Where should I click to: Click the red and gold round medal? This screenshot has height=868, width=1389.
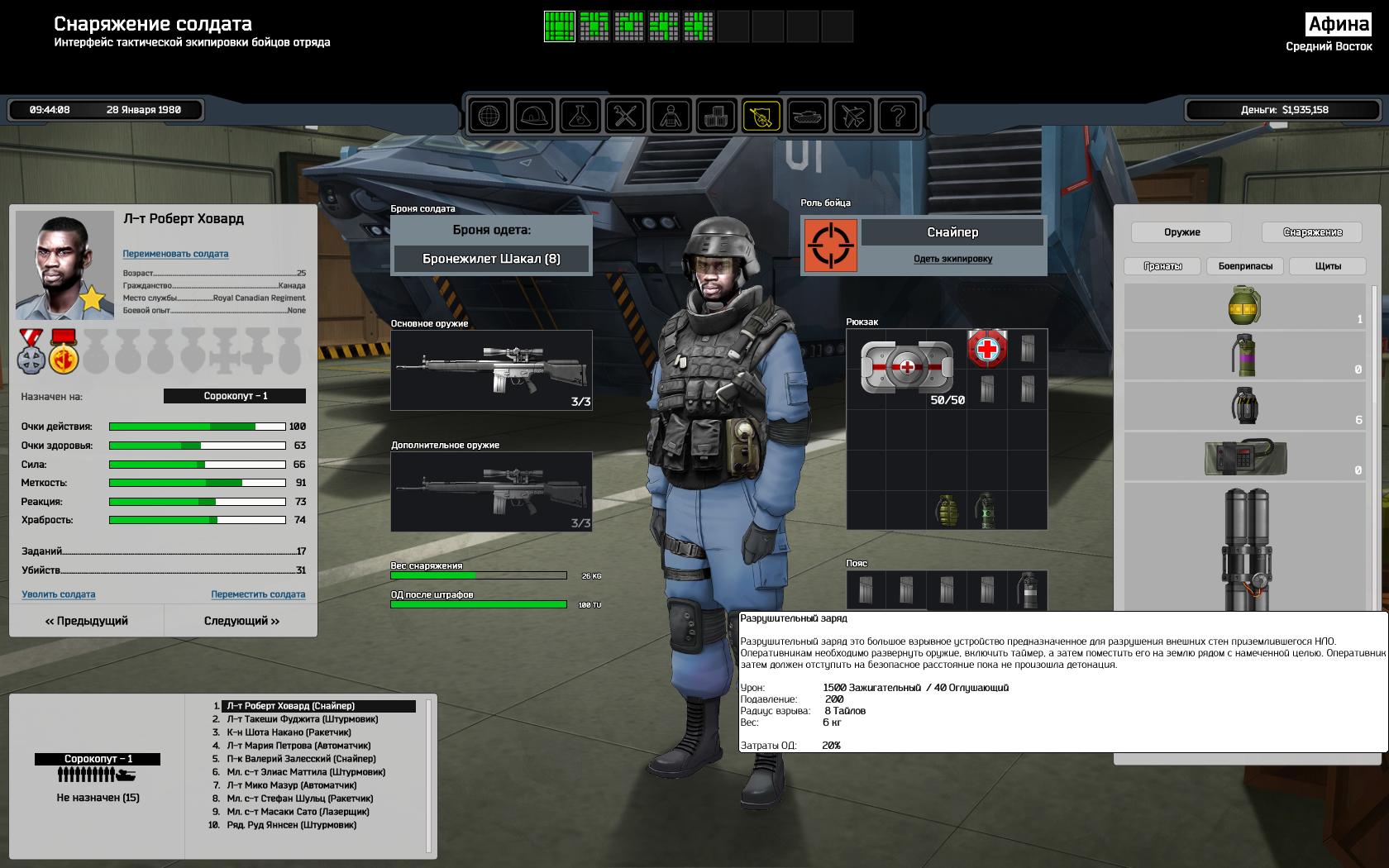click(x=64, y=351)
